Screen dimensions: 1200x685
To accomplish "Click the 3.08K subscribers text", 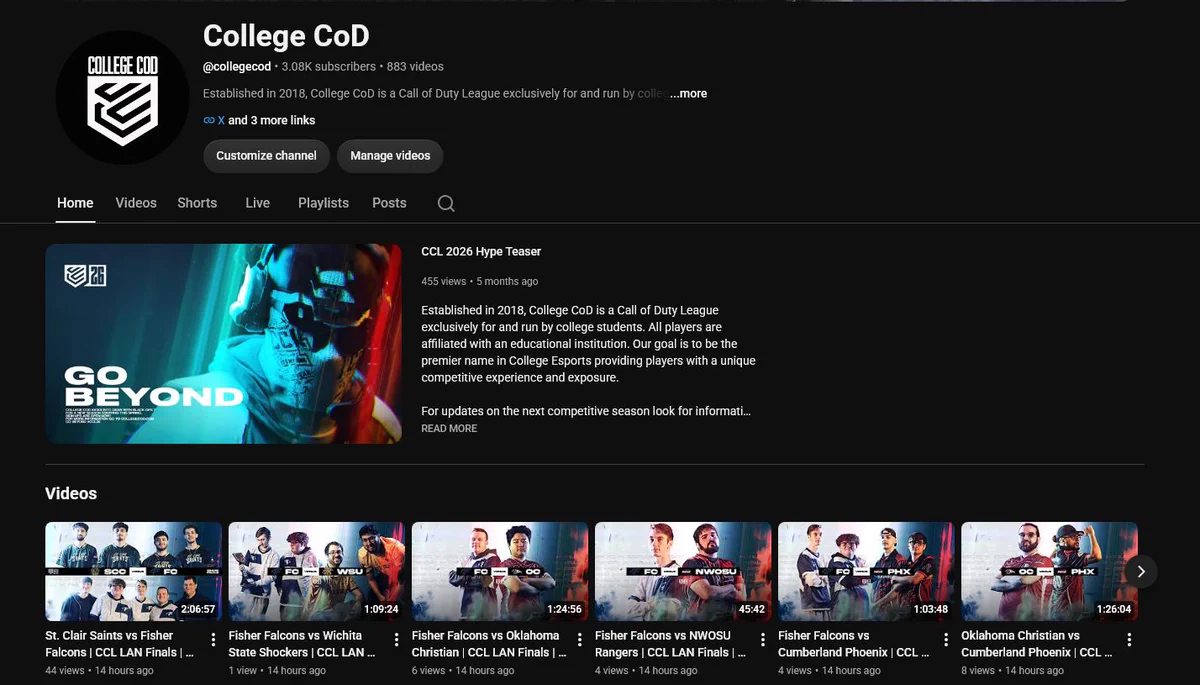I will point(329,66).
